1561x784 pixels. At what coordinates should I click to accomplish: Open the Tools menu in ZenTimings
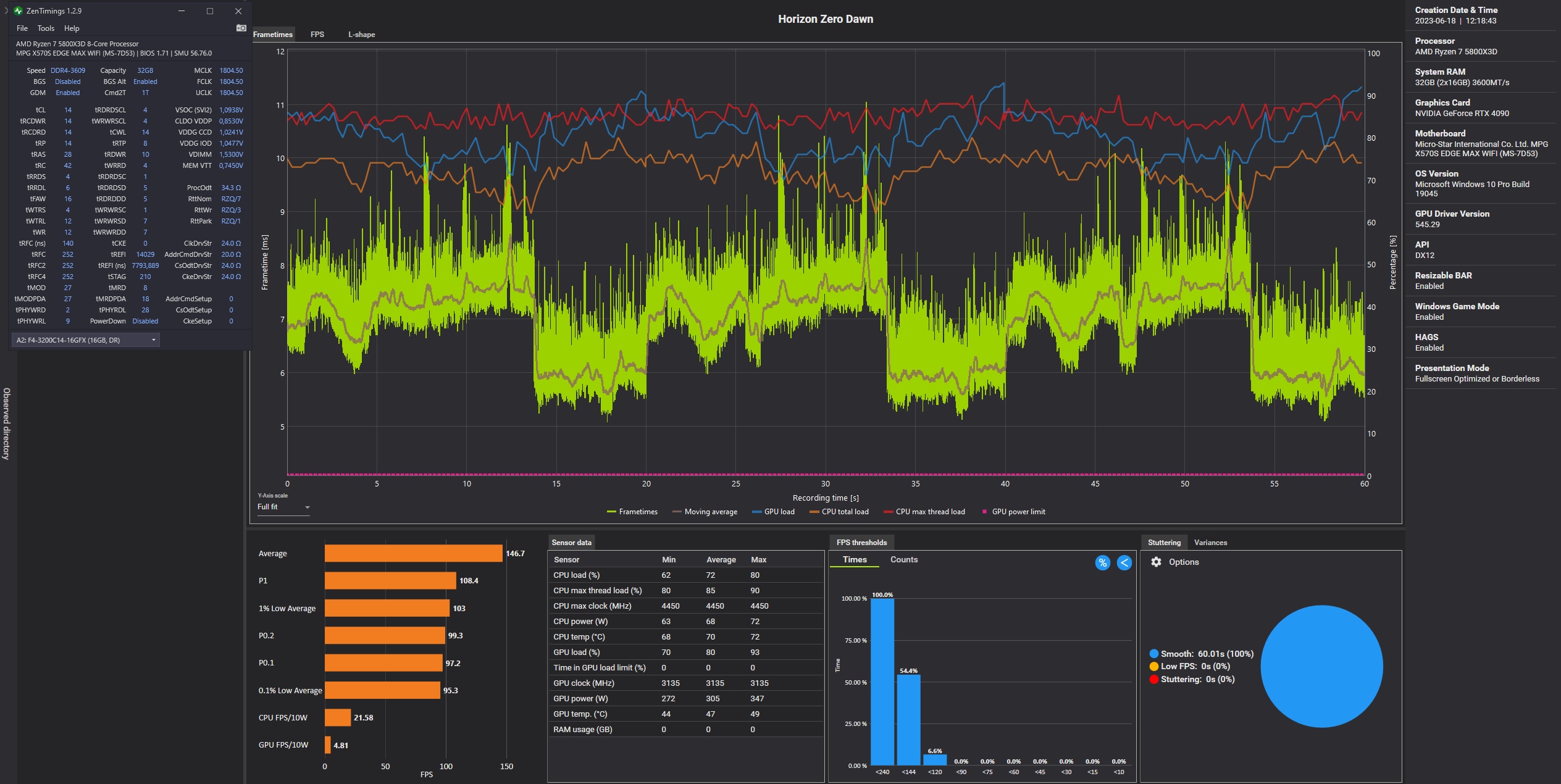point(46,28)
